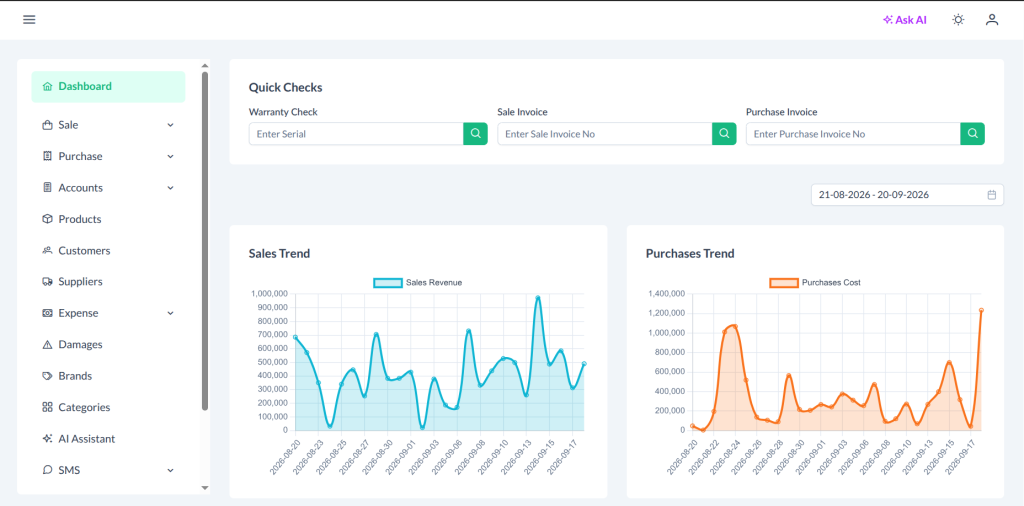Click the Accounts ledger icon
1024x506 pixels.
(x=47, y=187)
